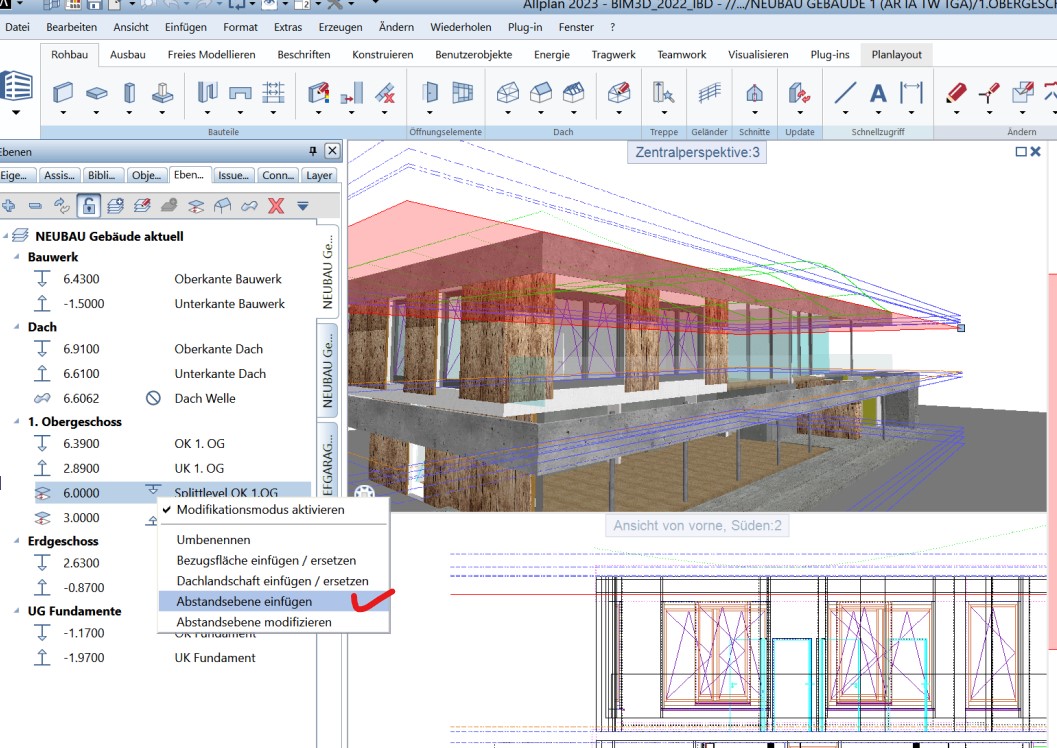Toggle the padlock lock icon in Ebenen toolbar
Image resolution: width=1057 pixels, height=748 pixels.
(88, 206)
